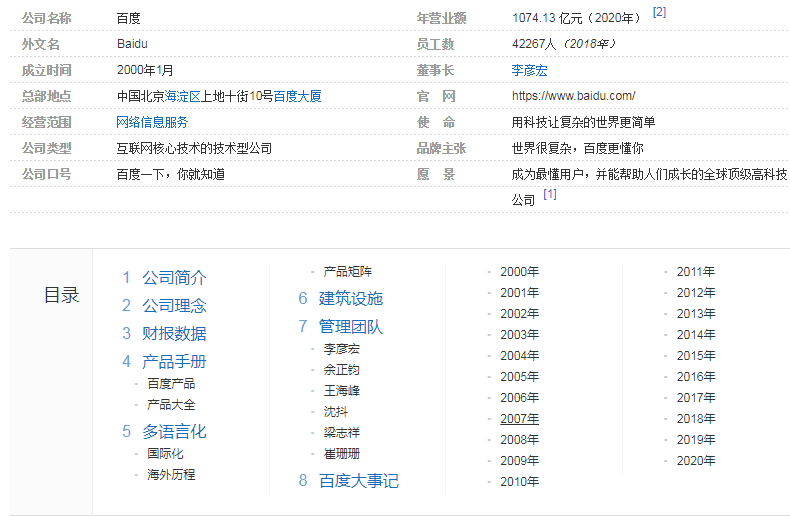
Task: Go to 梁志祥 in contents
Action: pos(342,433)
